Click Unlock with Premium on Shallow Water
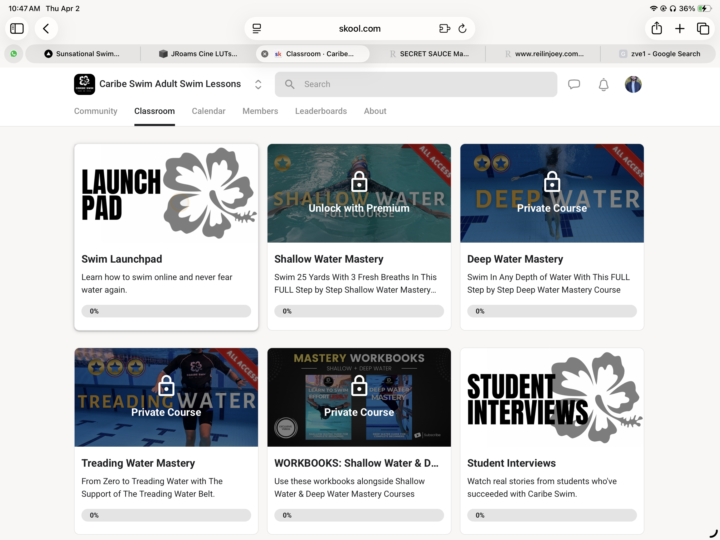Image resolution: width=720 pixels, height=540 pixels. (x=359, y=208)
